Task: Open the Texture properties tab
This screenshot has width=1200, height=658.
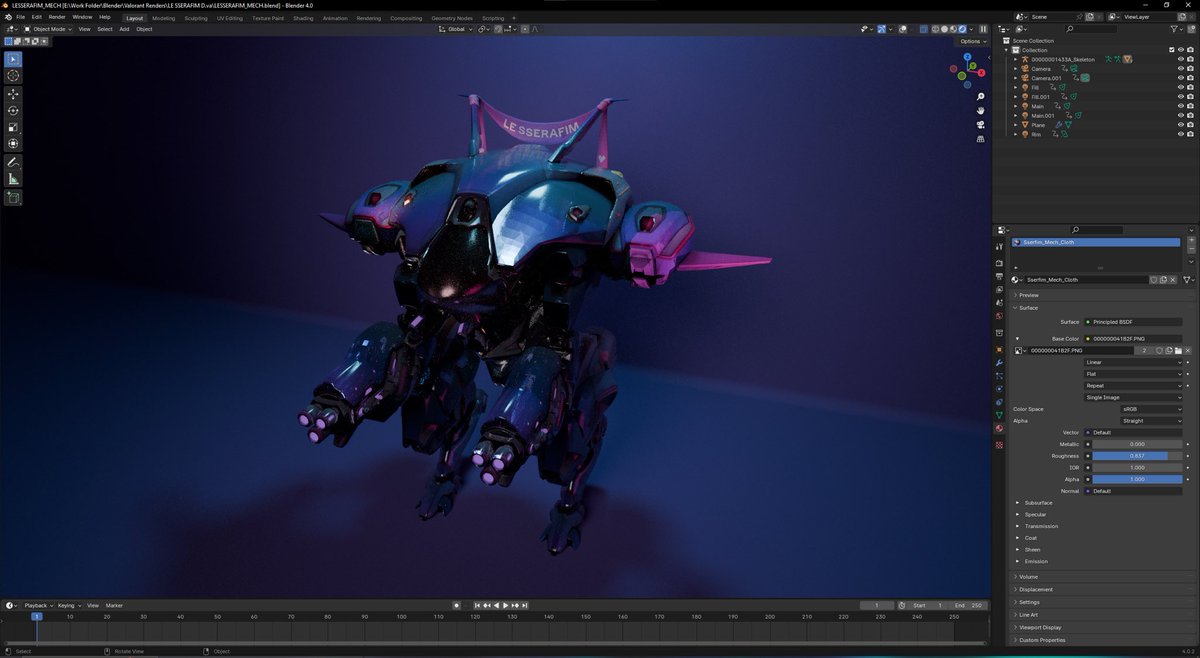Action: (x=999, y=445)
